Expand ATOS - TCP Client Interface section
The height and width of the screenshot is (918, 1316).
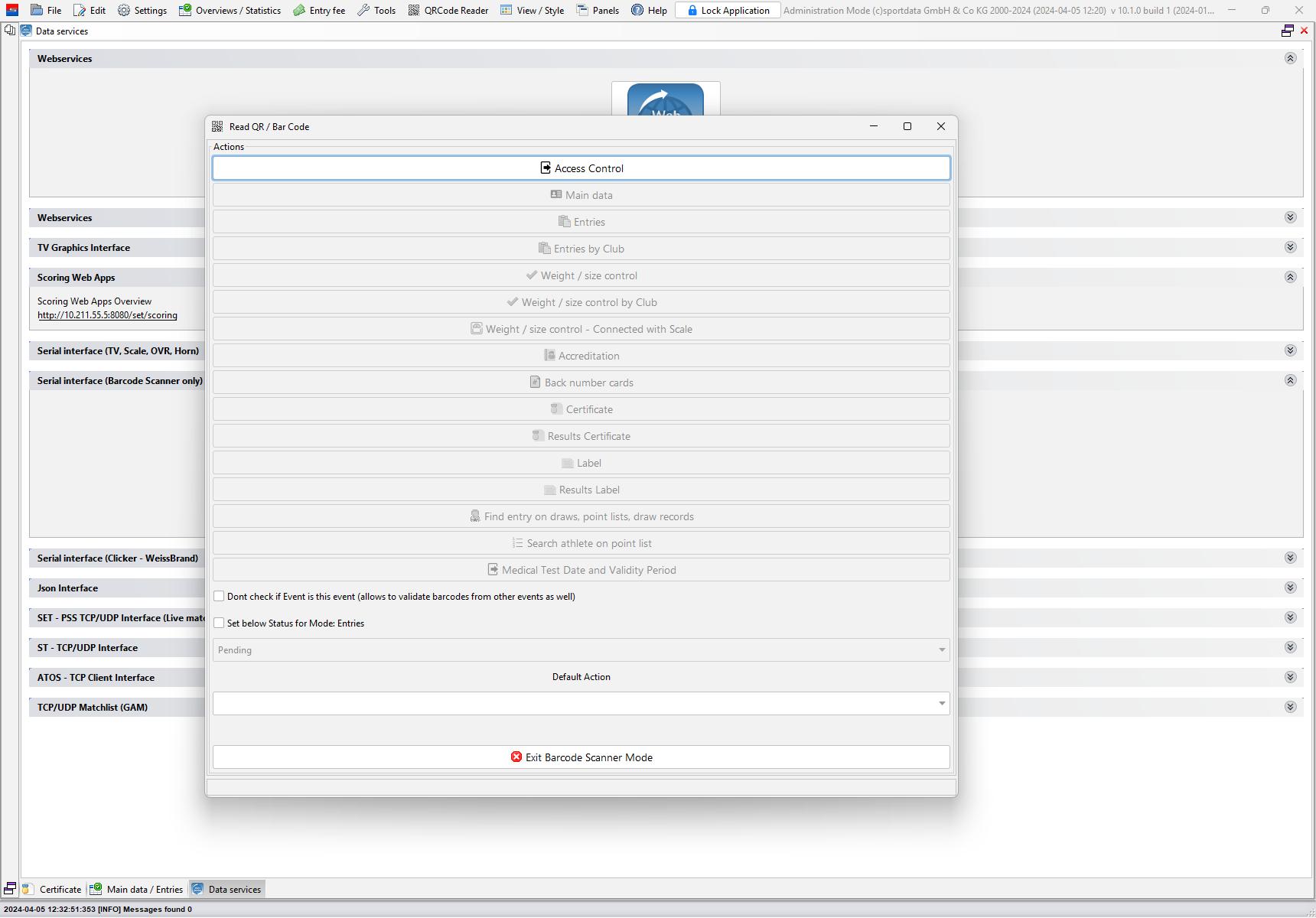pos(1290,677)
